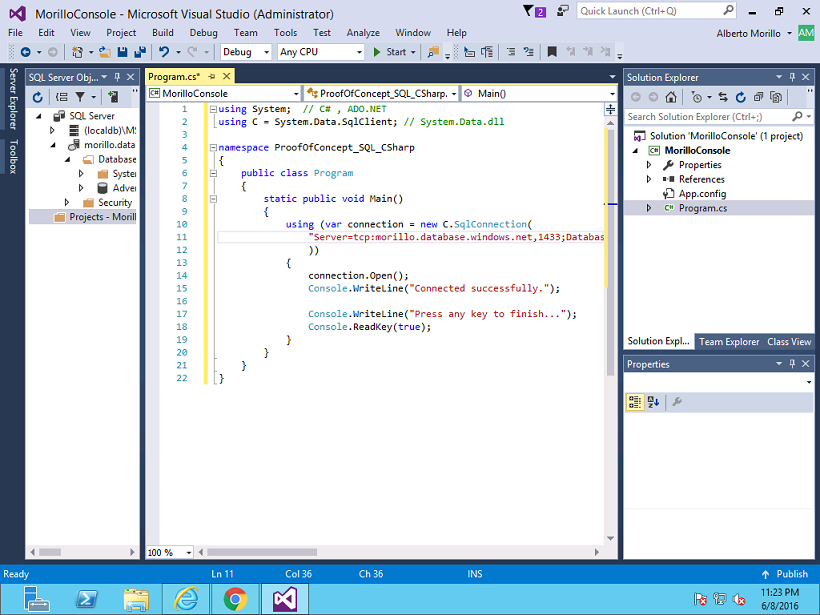The image size is (820, 615).
Task: Click the Open File folder icon
Action: pos(105,52)
